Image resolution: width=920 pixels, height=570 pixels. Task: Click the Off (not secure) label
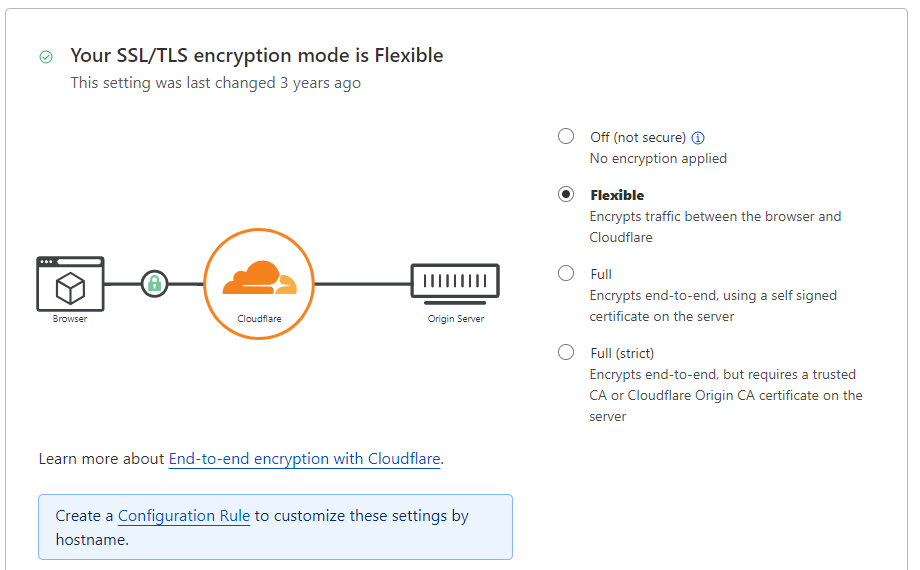pyautogui.click(x=638, y=137)
